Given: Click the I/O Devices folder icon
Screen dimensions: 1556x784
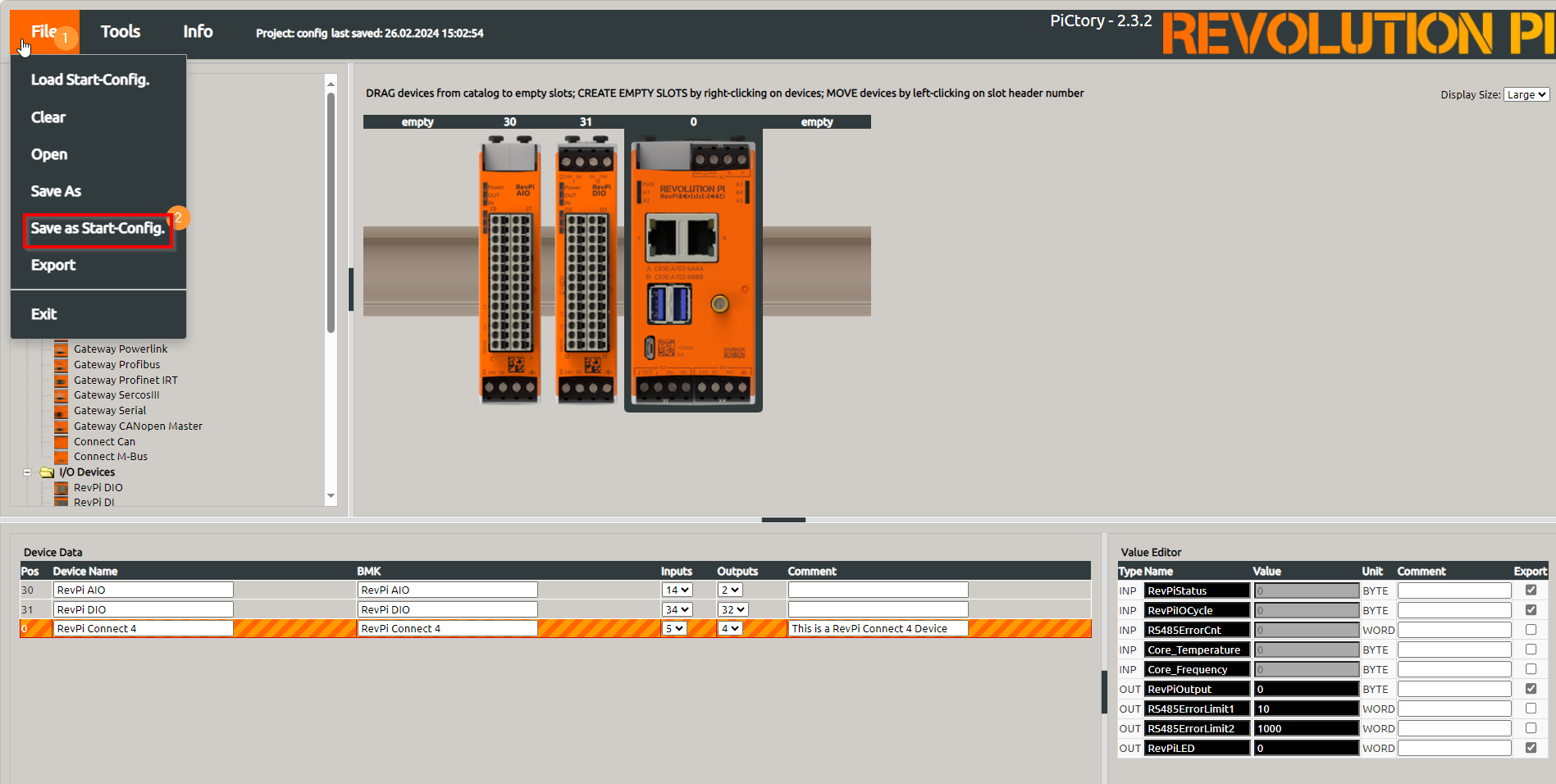Looking at the screenshot, I should point(47,472).
